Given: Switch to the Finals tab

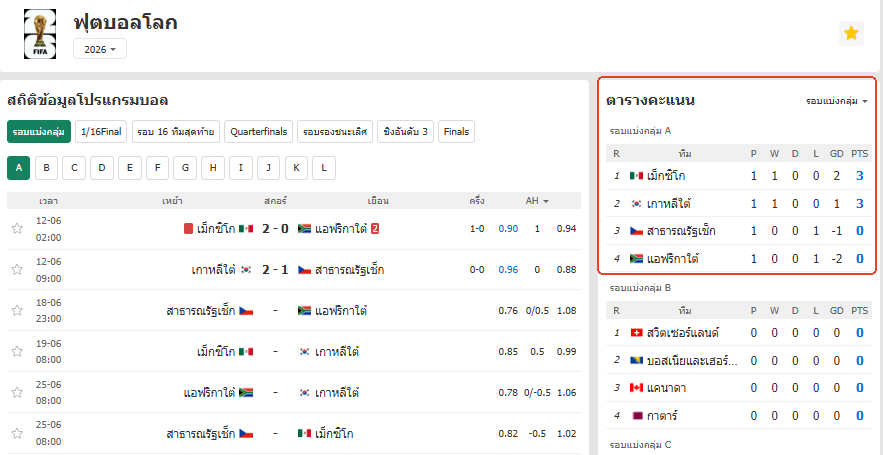Looking at the screenshot, I should tap(456, 132).
